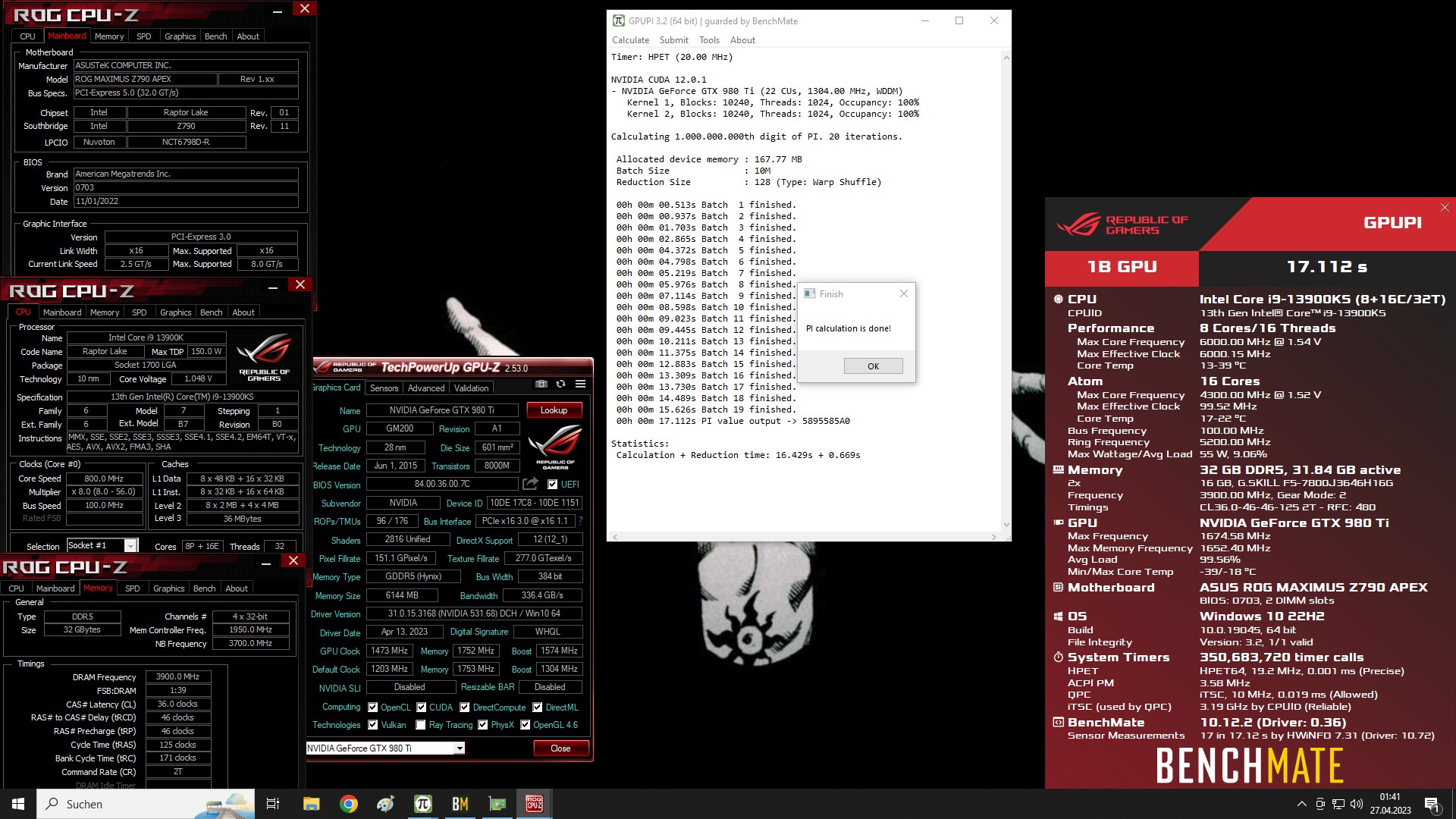Show hidden system tray icons
This screenshot has height=819, width=1456.
pos(1302,804)
